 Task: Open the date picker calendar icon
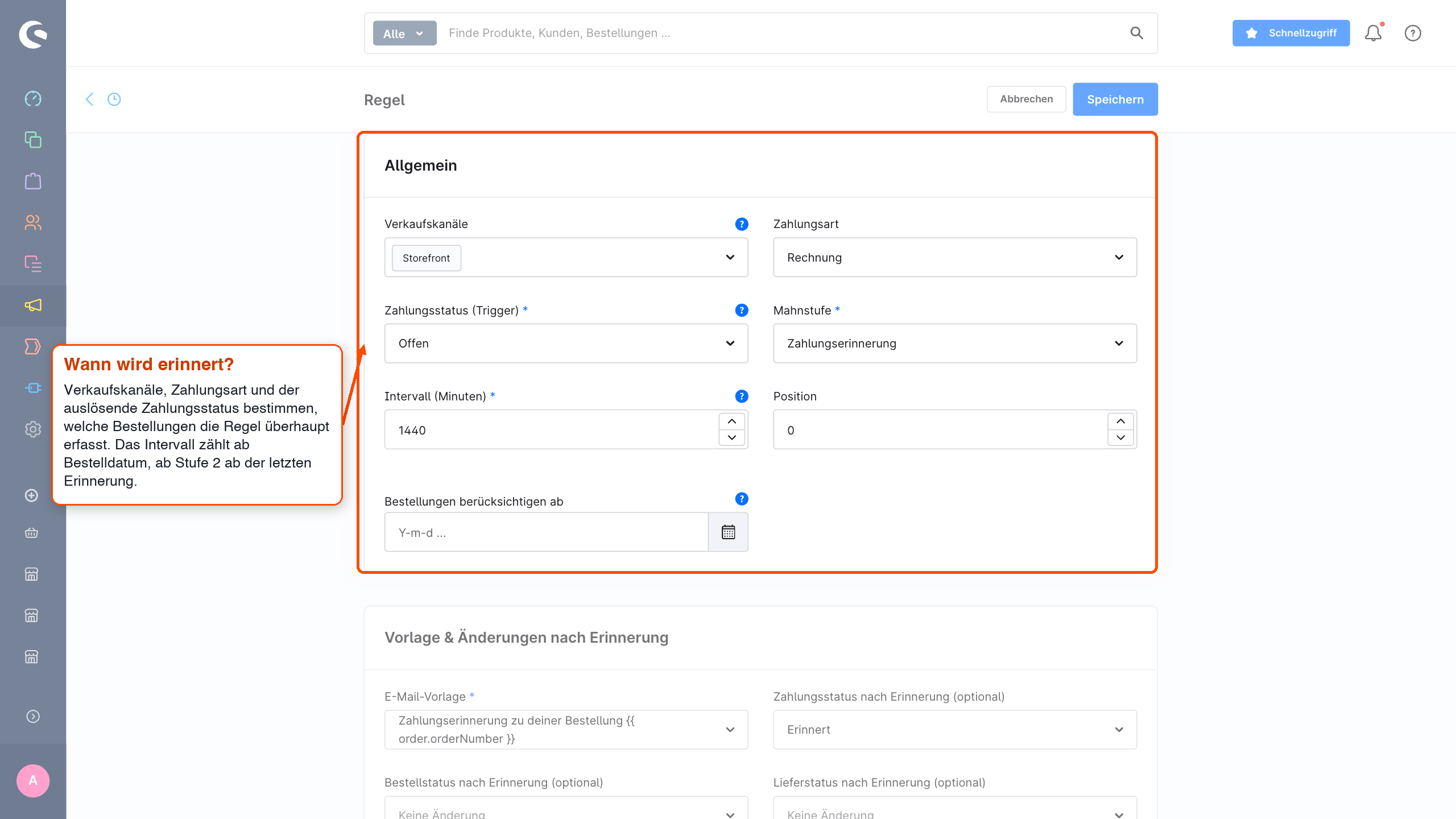pos(728,532)
